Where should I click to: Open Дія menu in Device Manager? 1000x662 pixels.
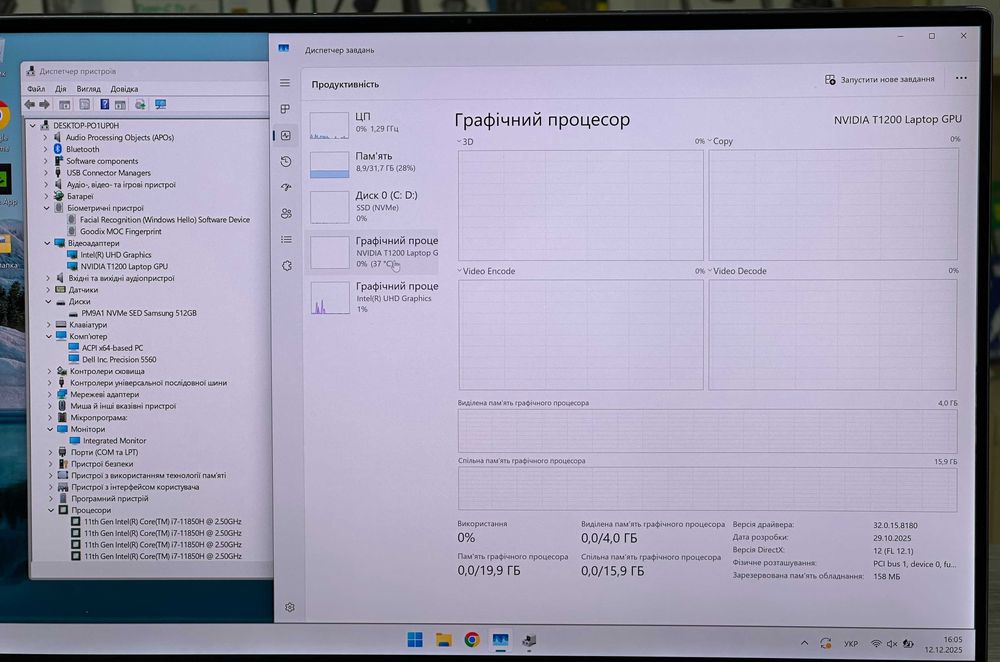(61, 89)
